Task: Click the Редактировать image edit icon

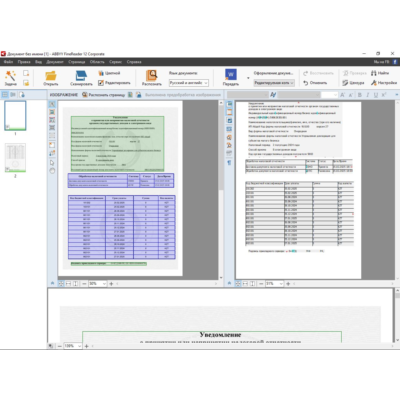Action: [x=101, y=83]
